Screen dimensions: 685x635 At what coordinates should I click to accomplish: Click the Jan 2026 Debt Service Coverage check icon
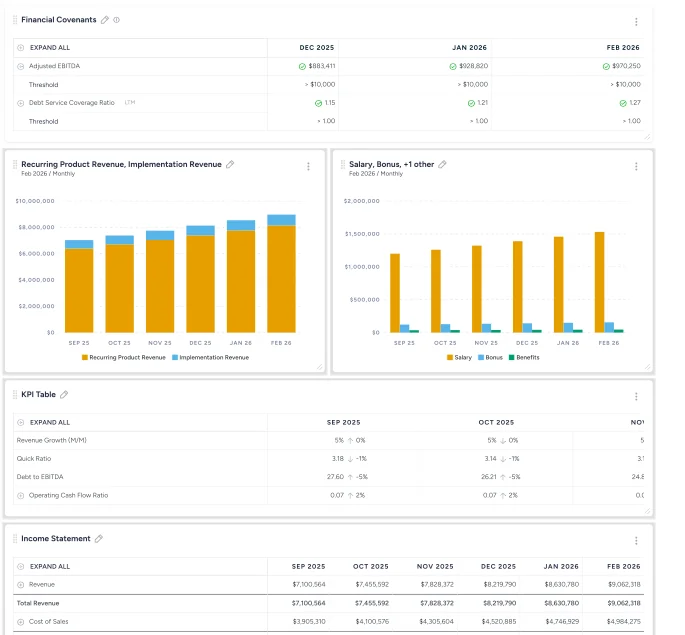coord(471,104)
